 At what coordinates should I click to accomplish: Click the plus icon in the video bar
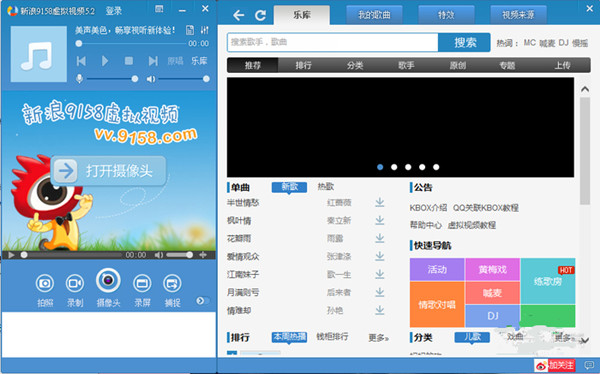point(203,255)
